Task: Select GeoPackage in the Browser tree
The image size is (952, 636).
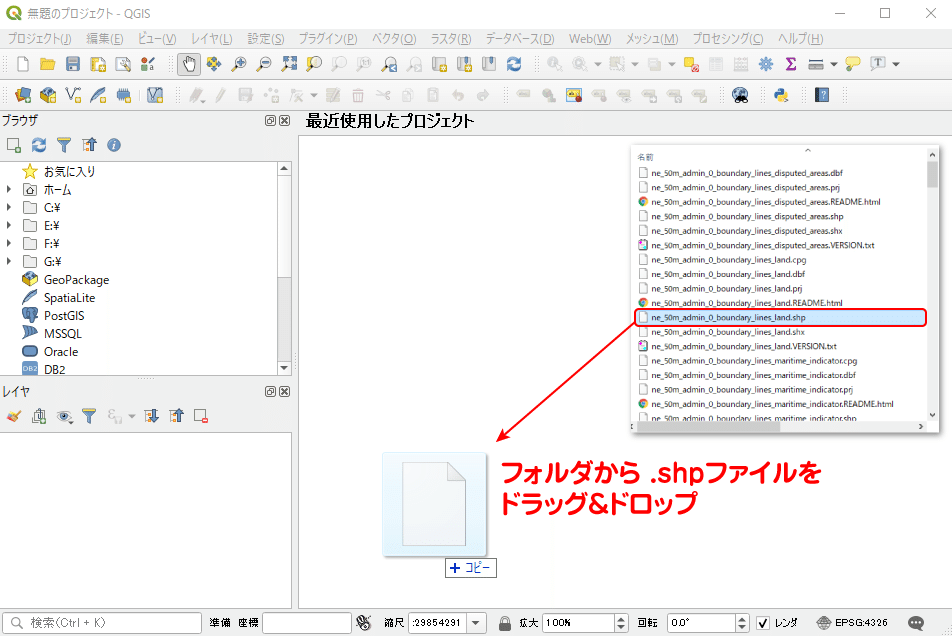Action: (76, 280)
